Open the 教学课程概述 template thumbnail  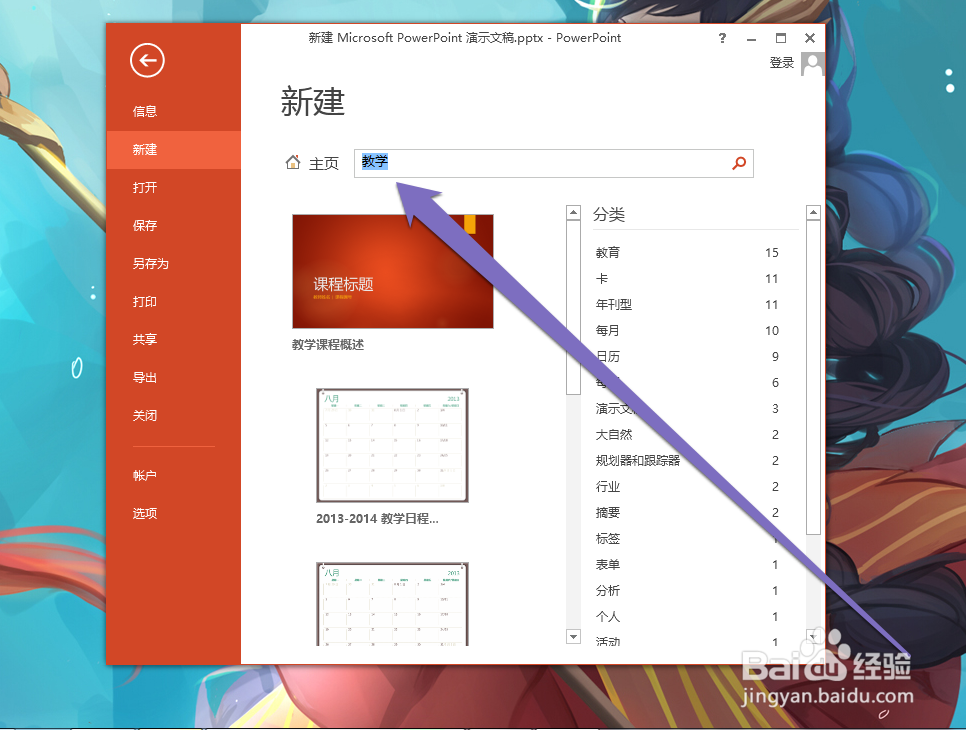pyautogui.click(x=392, y=272)
